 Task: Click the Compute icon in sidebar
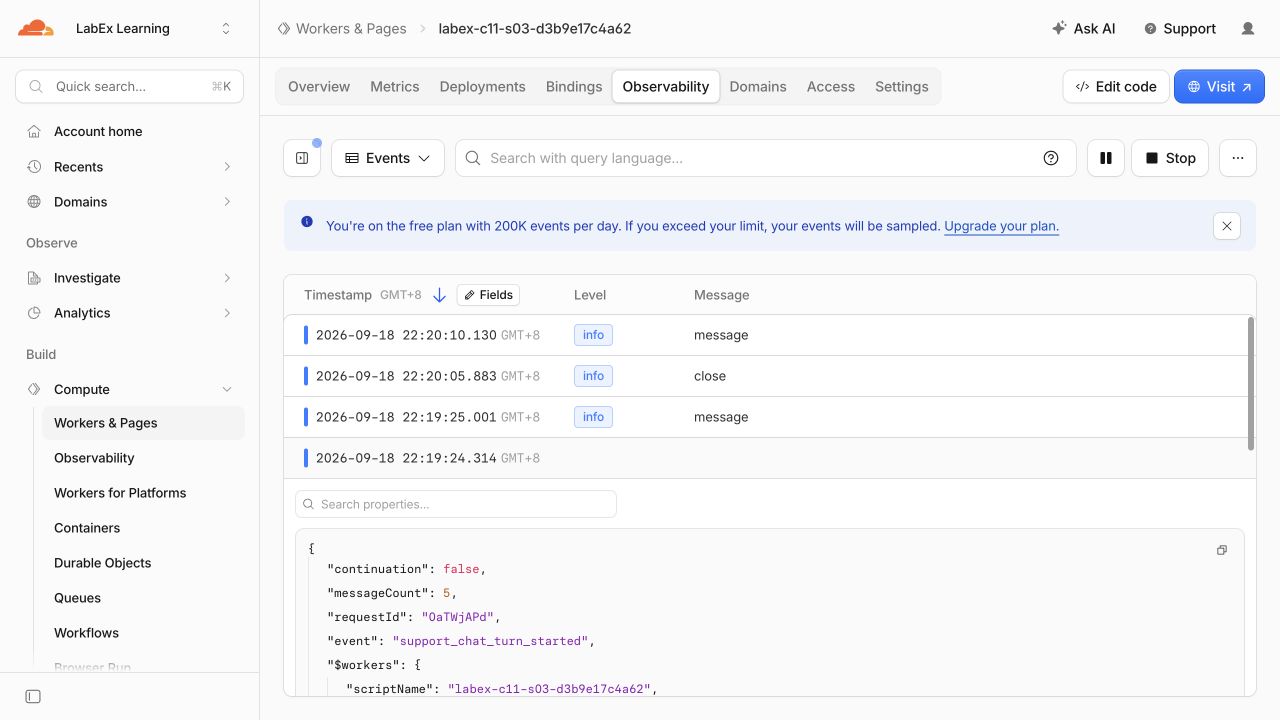(34, 389)
